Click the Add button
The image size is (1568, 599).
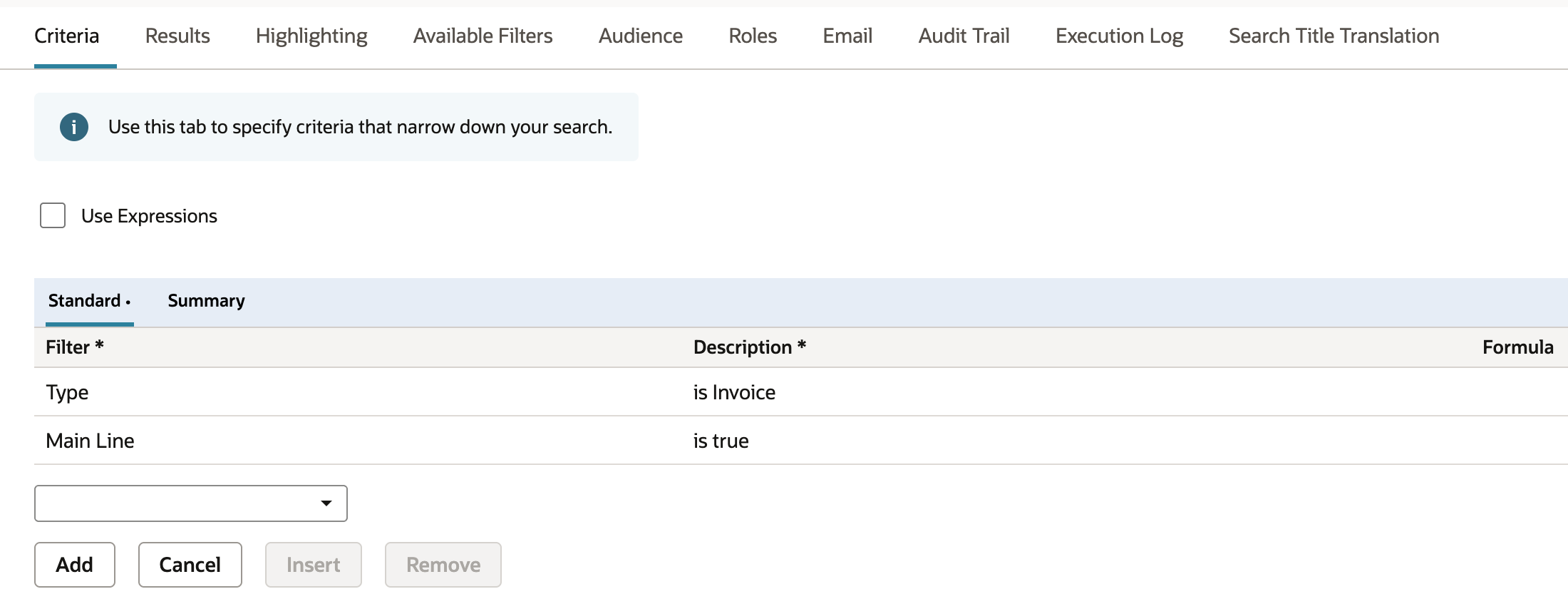[75, 565]
